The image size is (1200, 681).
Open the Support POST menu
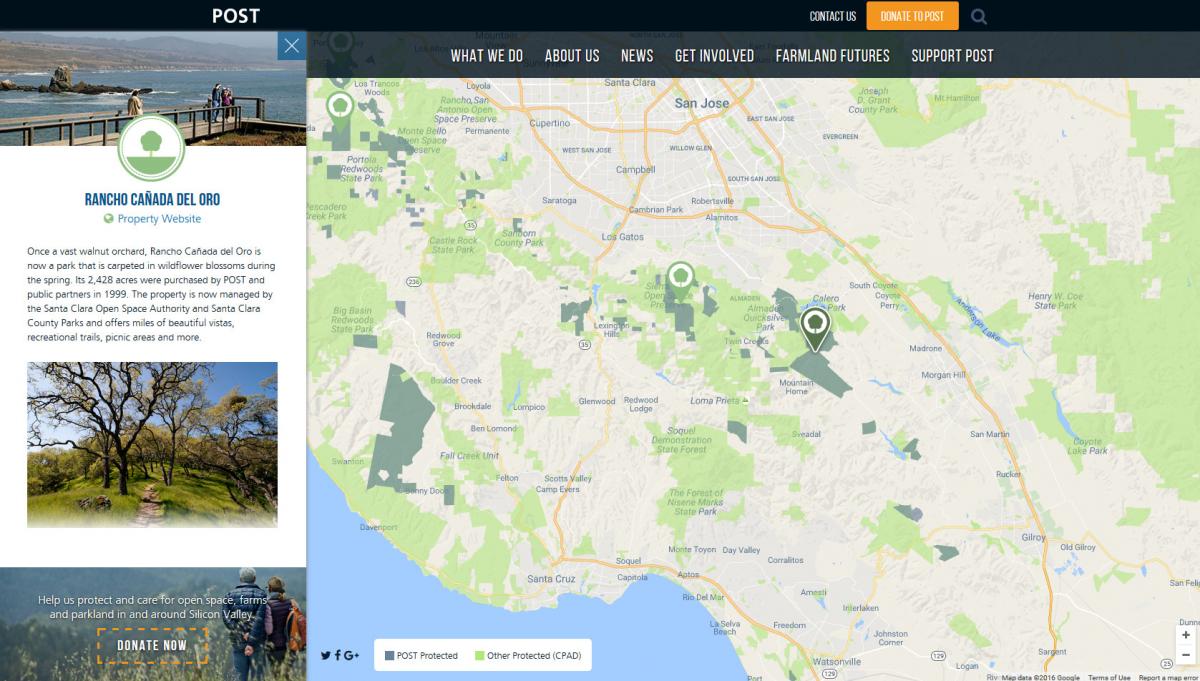pyautogui.click(x=952, y=56)
